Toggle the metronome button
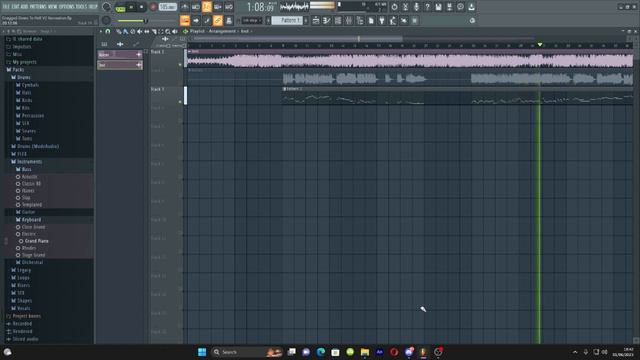 click(185, 7)
